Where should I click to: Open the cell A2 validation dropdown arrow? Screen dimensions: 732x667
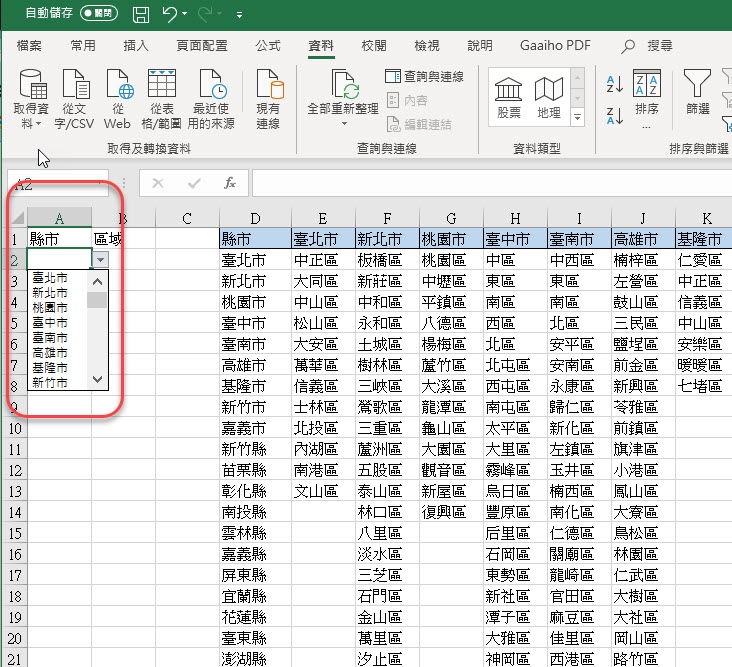[99, 259]
